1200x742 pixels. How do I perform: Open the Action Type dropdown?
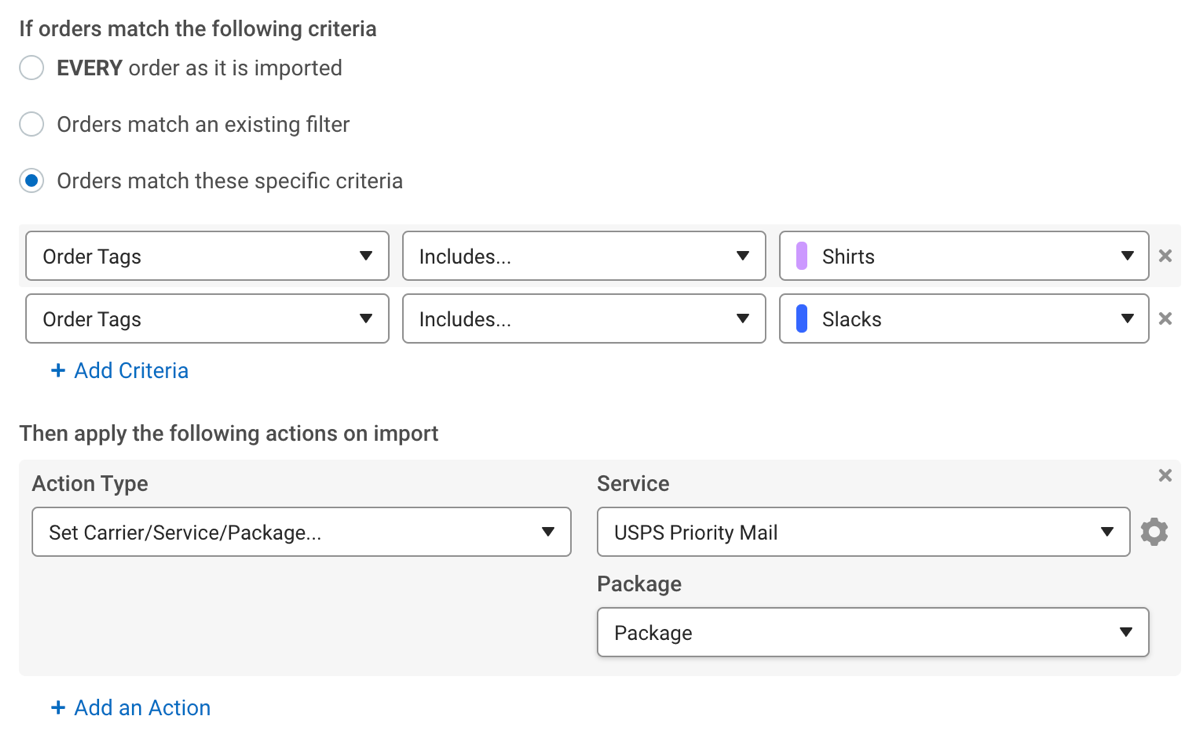click(301, 531)
